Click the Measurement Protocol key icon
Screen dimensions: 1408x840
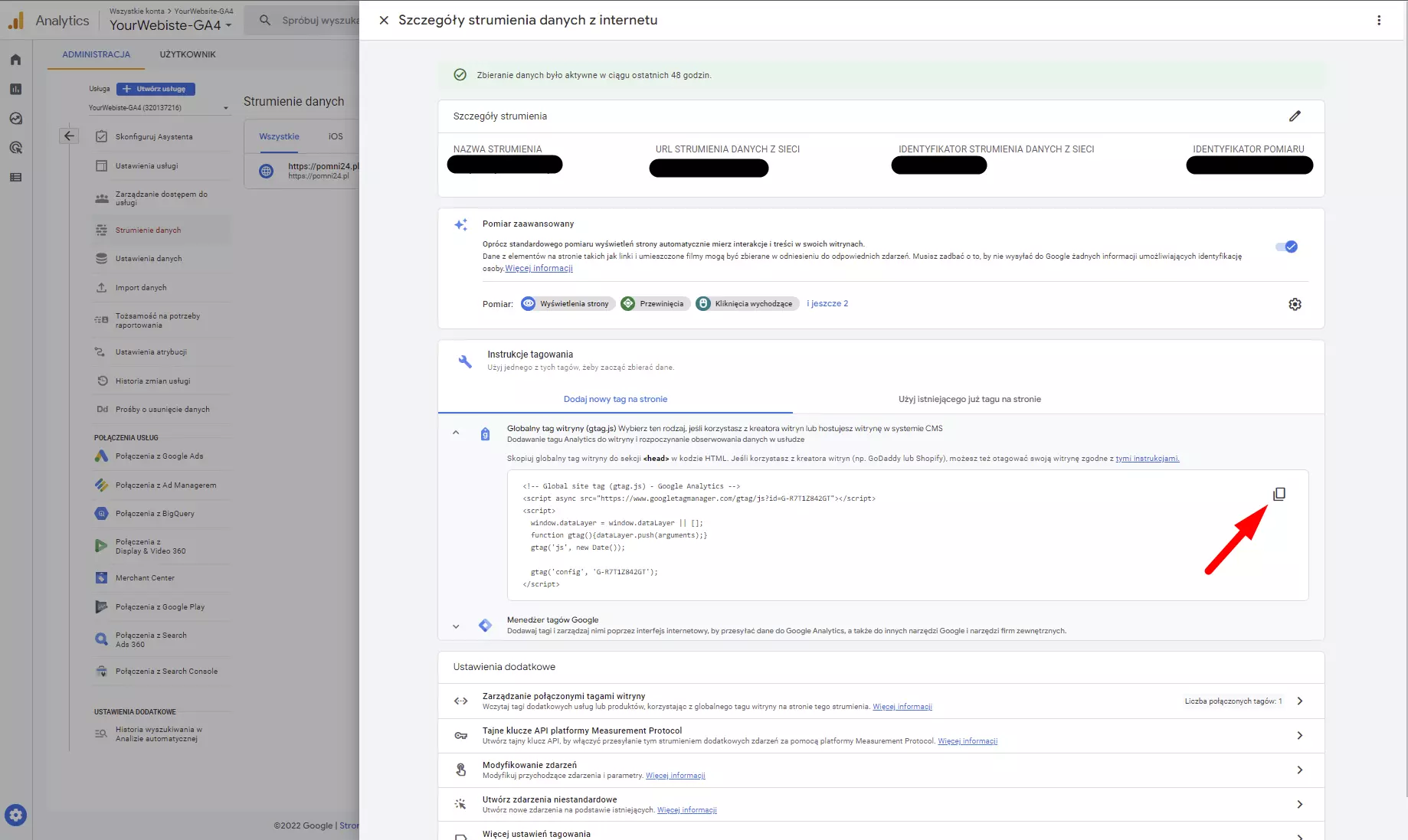tap(460, 736)
